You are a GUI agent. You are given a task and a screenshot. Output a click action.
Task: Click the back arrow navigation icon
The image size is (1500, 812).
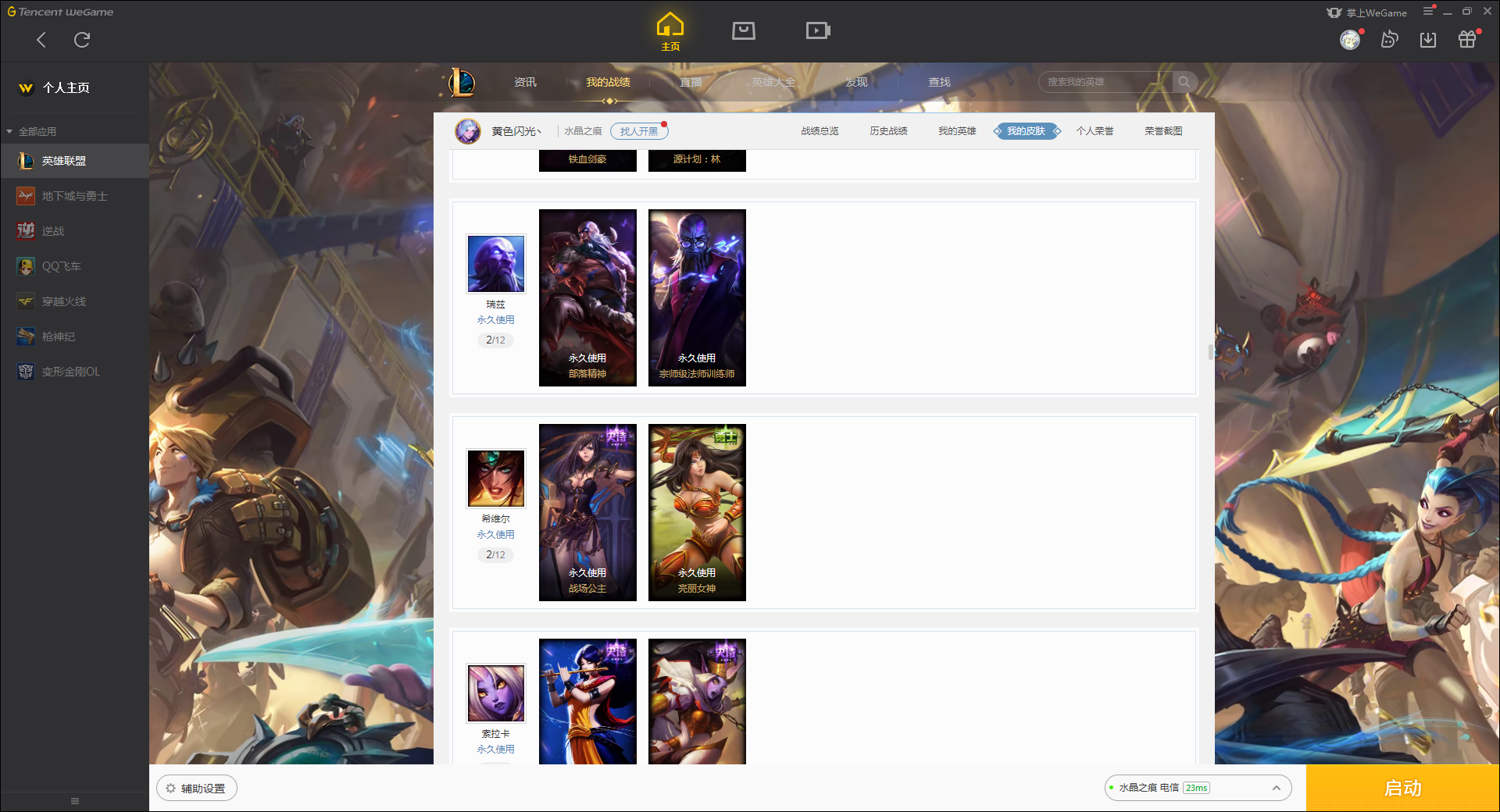[x=41, y=40]
